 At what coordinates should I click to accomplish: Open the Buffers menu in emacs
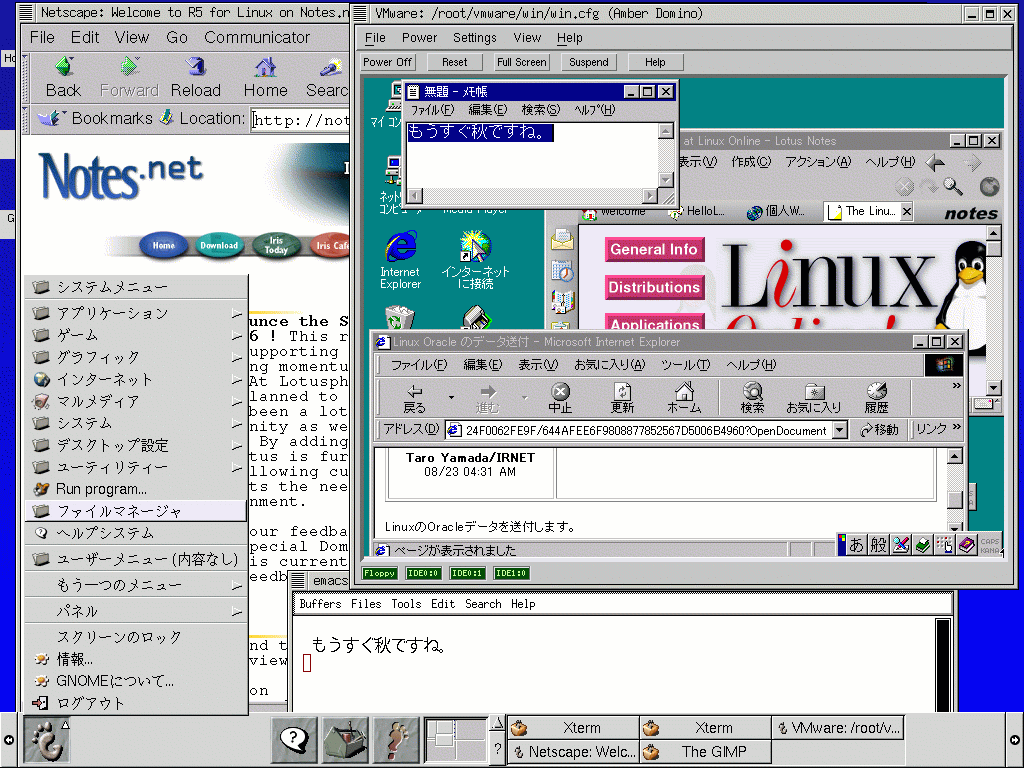click(320, 604)
